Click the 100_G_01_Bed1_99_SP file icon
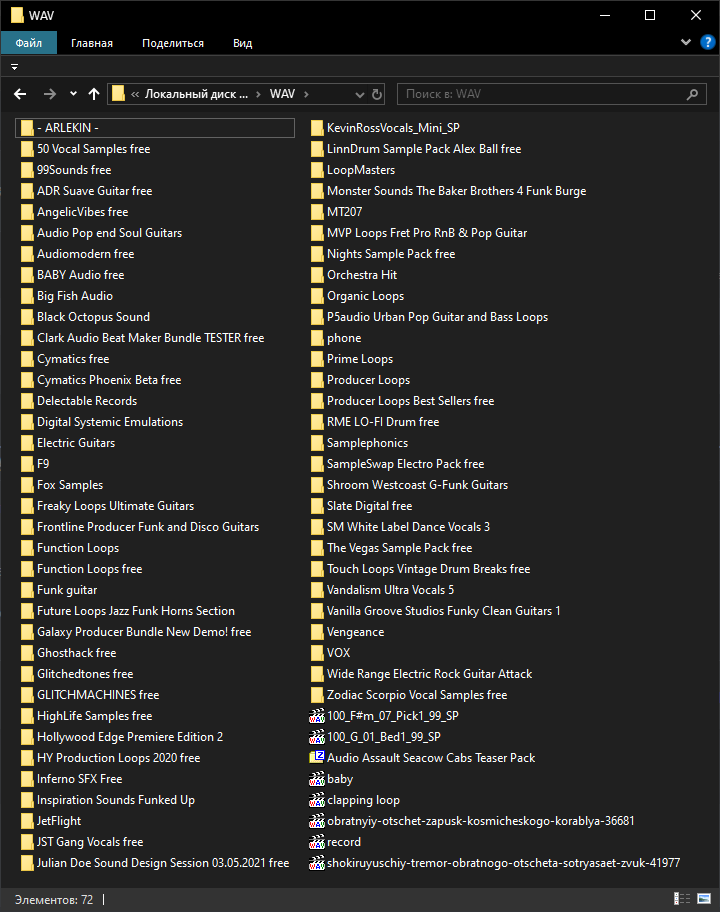The height and width of the screenshot is (912, 720). coord(316,737)
